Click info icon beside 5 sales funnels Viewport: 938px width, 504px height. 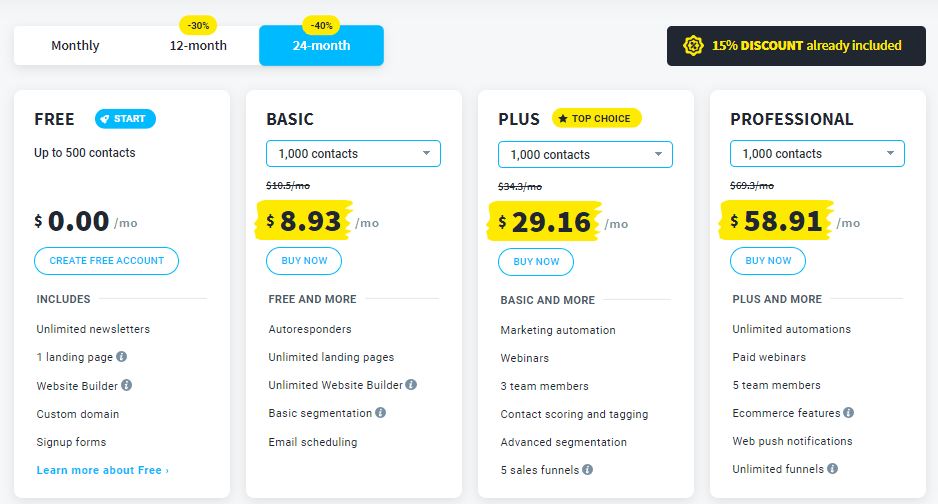(x=588, y=470)
